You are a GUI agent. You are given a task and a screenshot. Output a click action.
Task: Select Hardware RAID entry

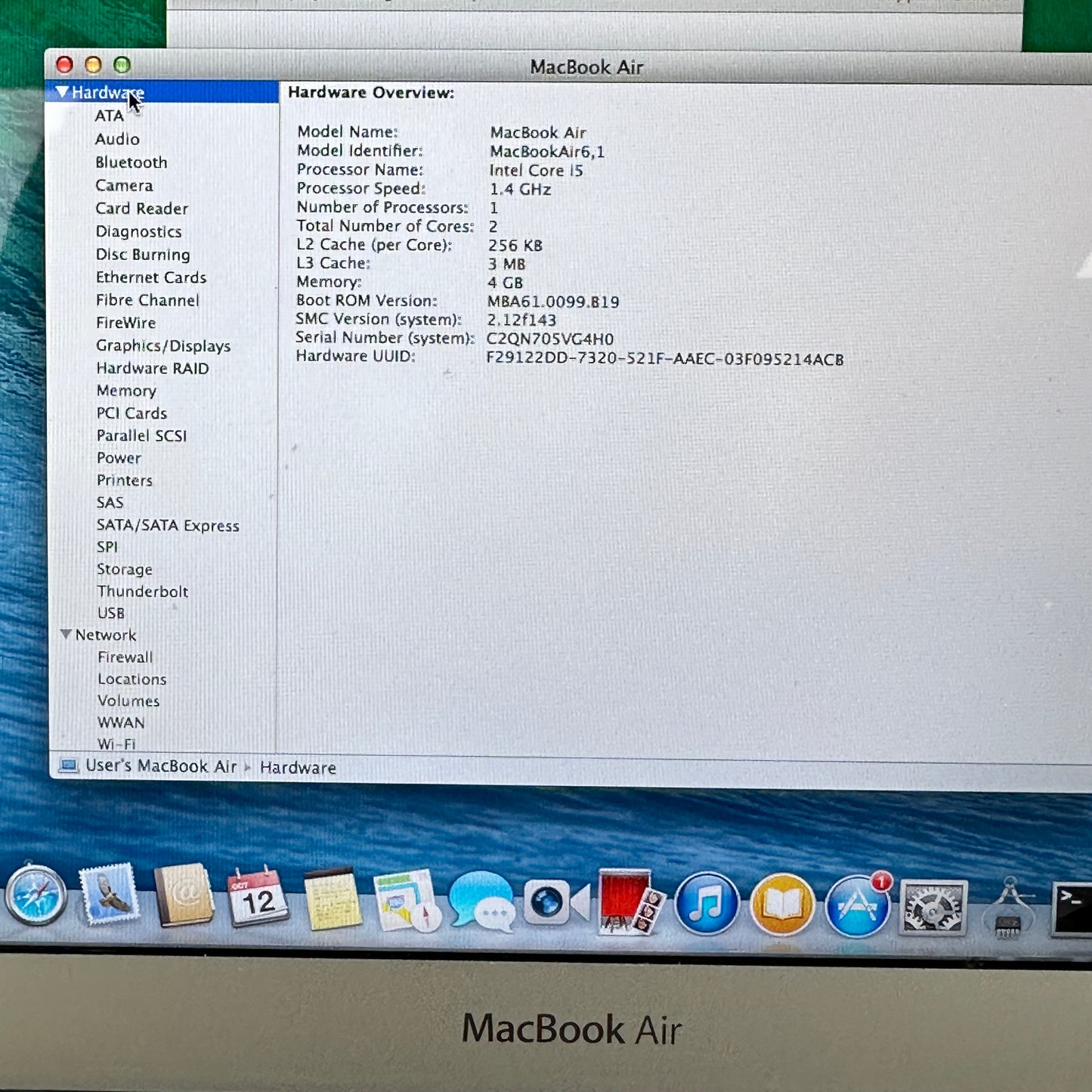[x=153, y=368]
